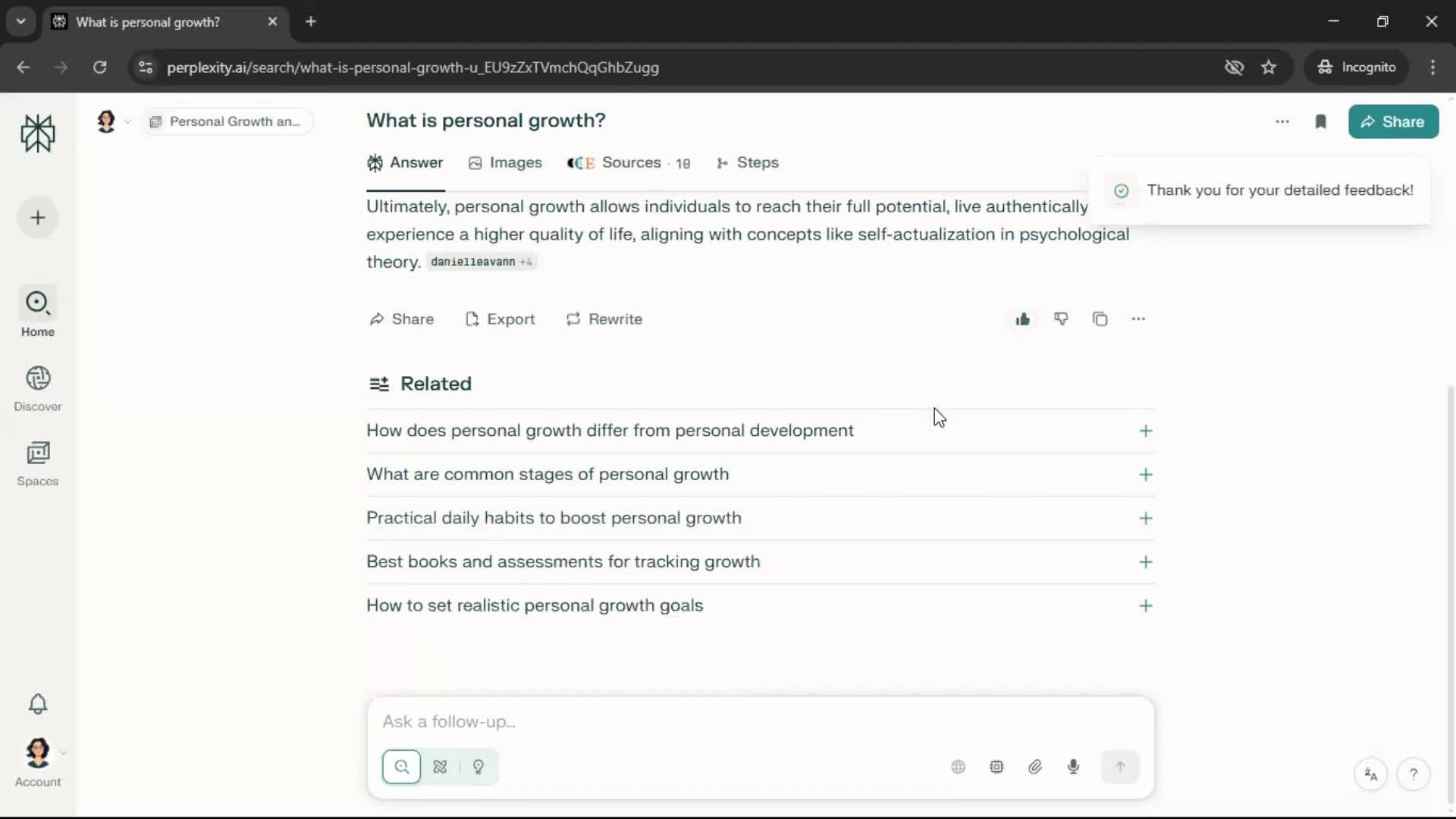Start voice dictation with microphone icon
Viewport: 1456px width, 819px height.
coord(1073,767)
